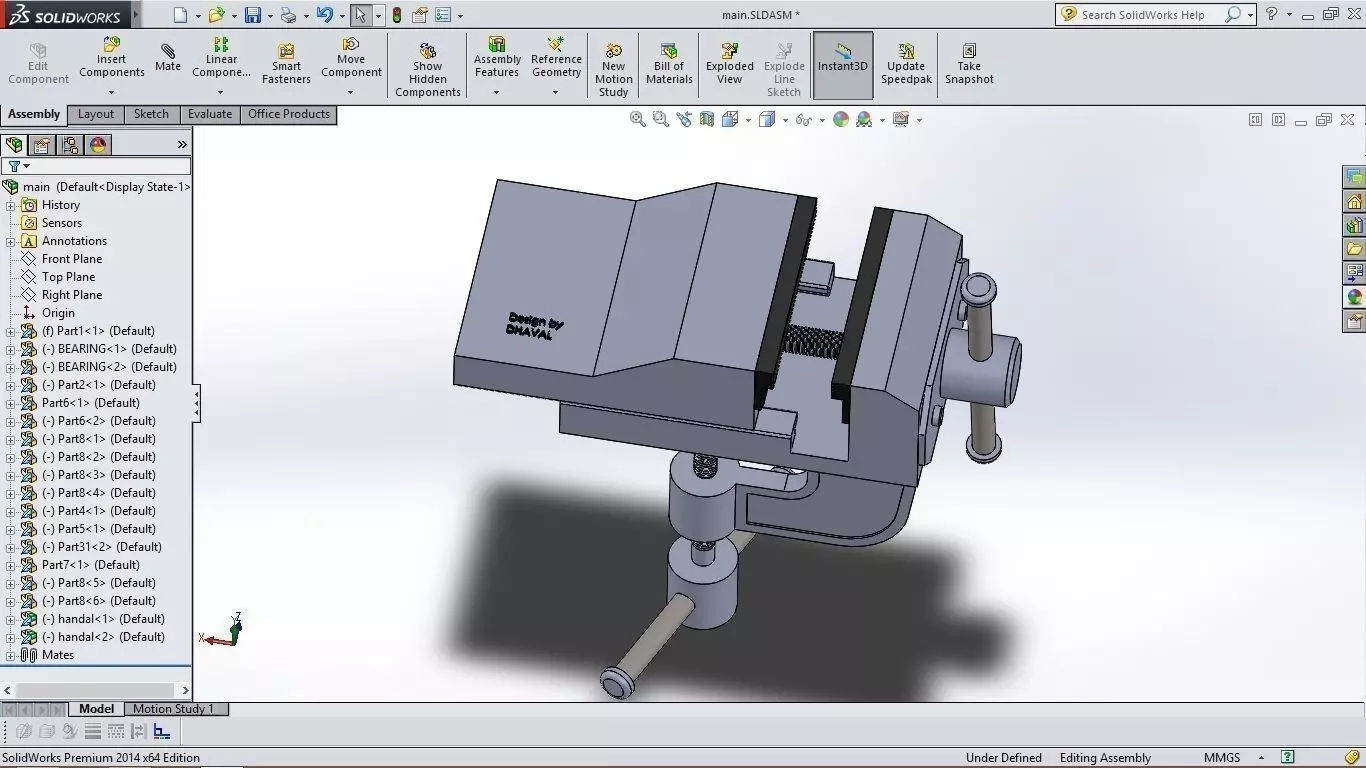Image resolution: width=1366 pixels, height=768 pixels.
Task: Click the Apply Scene icon
Action: coord(864,119)
